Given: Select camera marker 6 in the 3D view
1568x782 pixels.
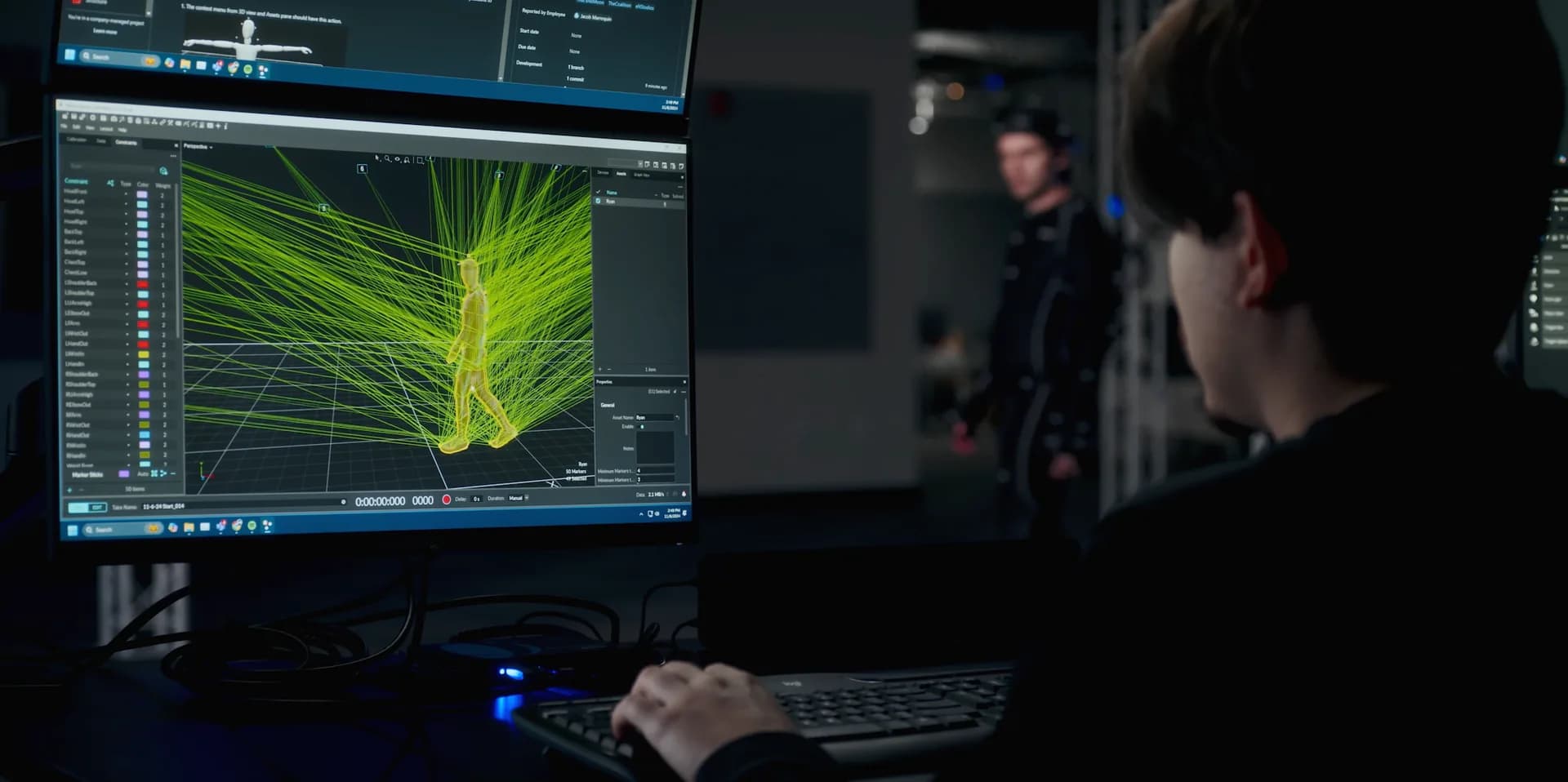Looking at the screenshot, I should click(362, 169).
